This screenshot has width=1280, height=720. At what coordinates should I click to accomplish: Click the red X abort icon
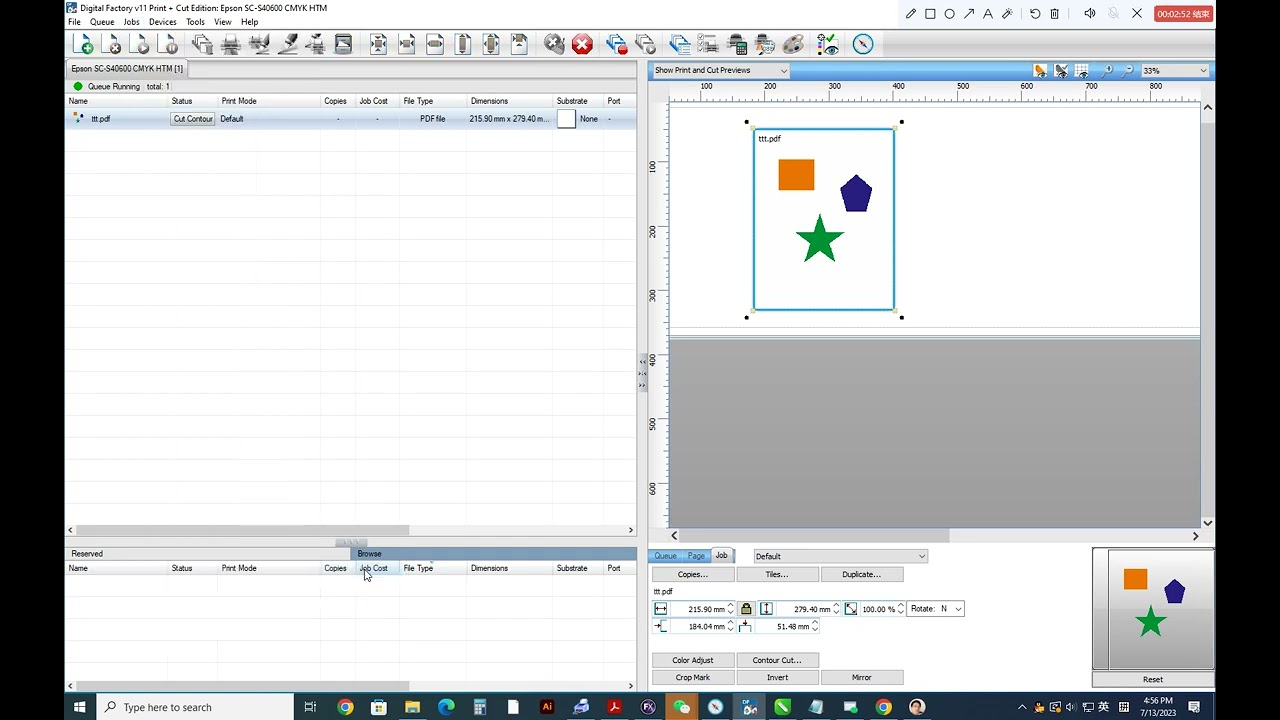(x=582, y=44)
